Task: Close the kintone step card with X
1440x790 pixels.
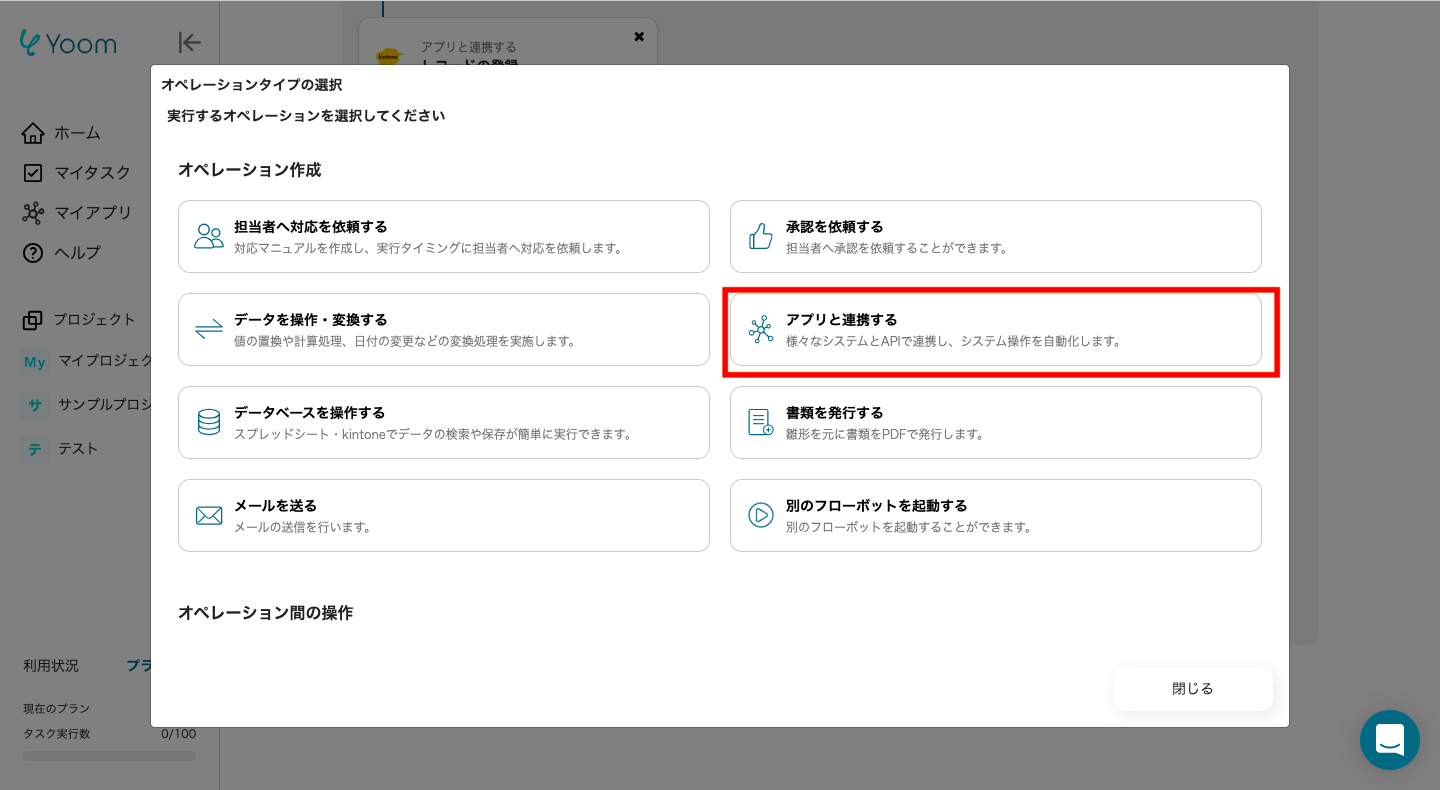Action: pyautogui.click(x=639, y=37)
